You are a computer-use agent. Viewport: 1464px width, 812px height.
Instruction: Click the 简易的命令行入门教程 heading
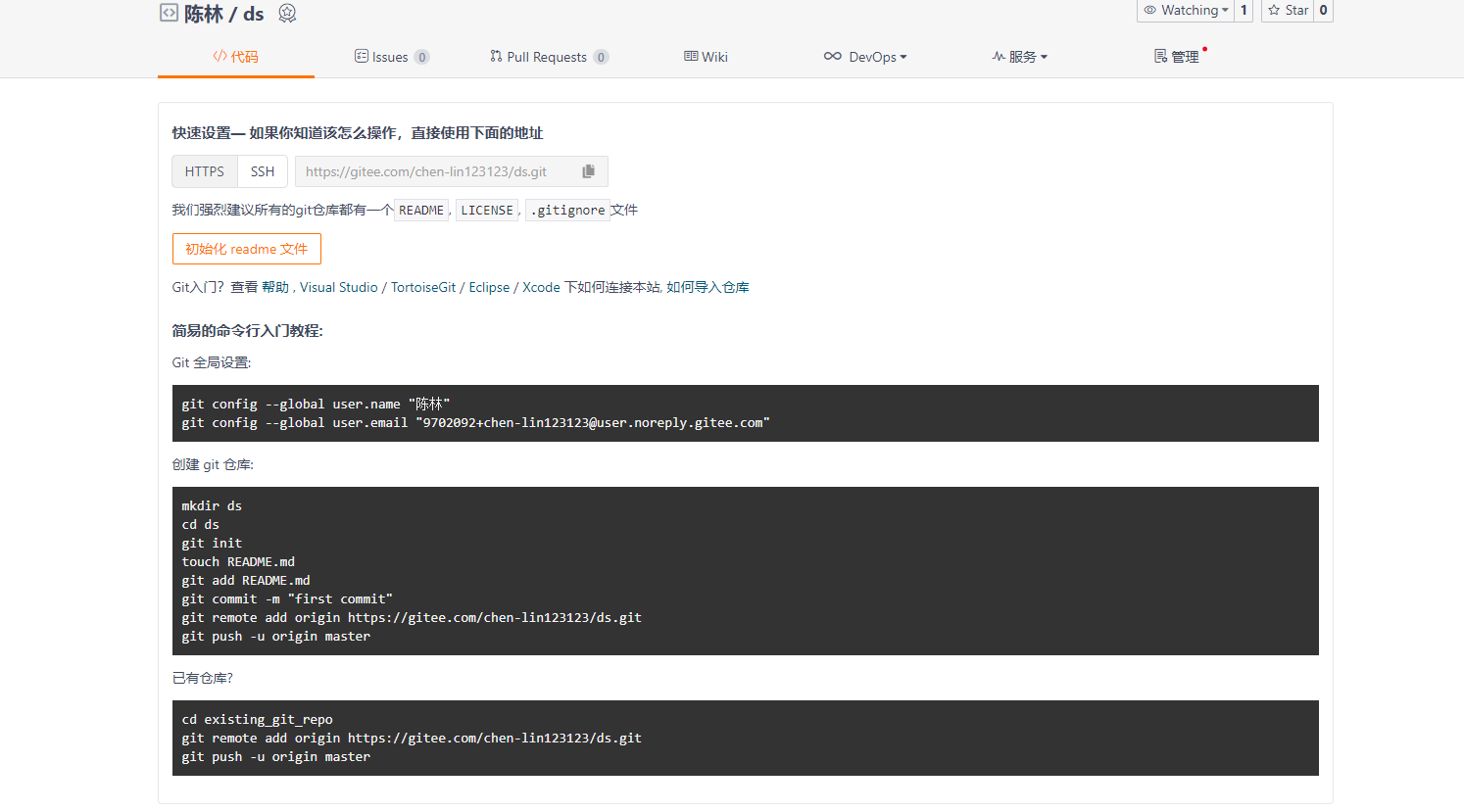[248, 331]
